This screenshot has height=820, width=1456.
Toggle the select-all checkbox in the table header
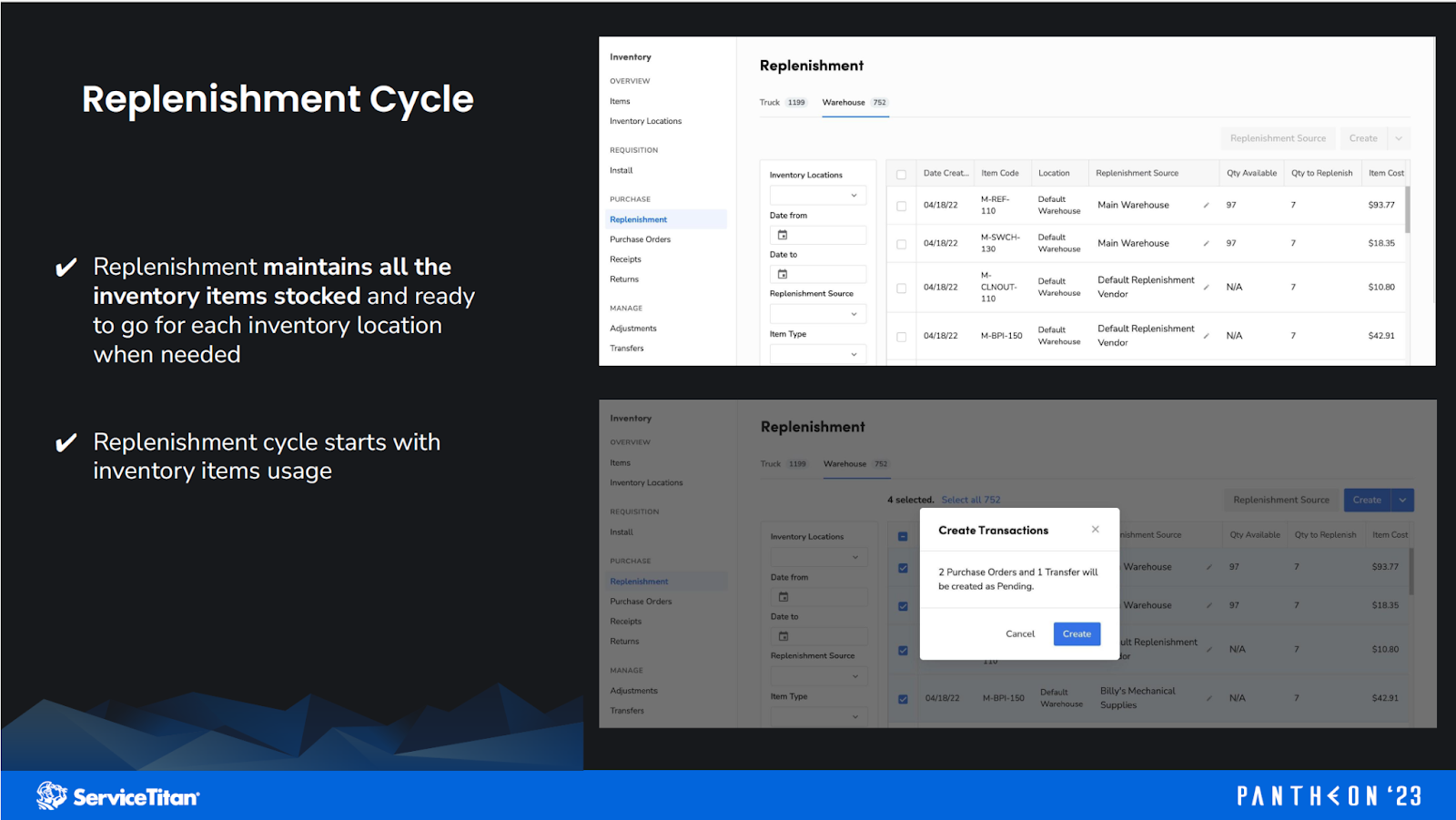[x=901, y=173]
